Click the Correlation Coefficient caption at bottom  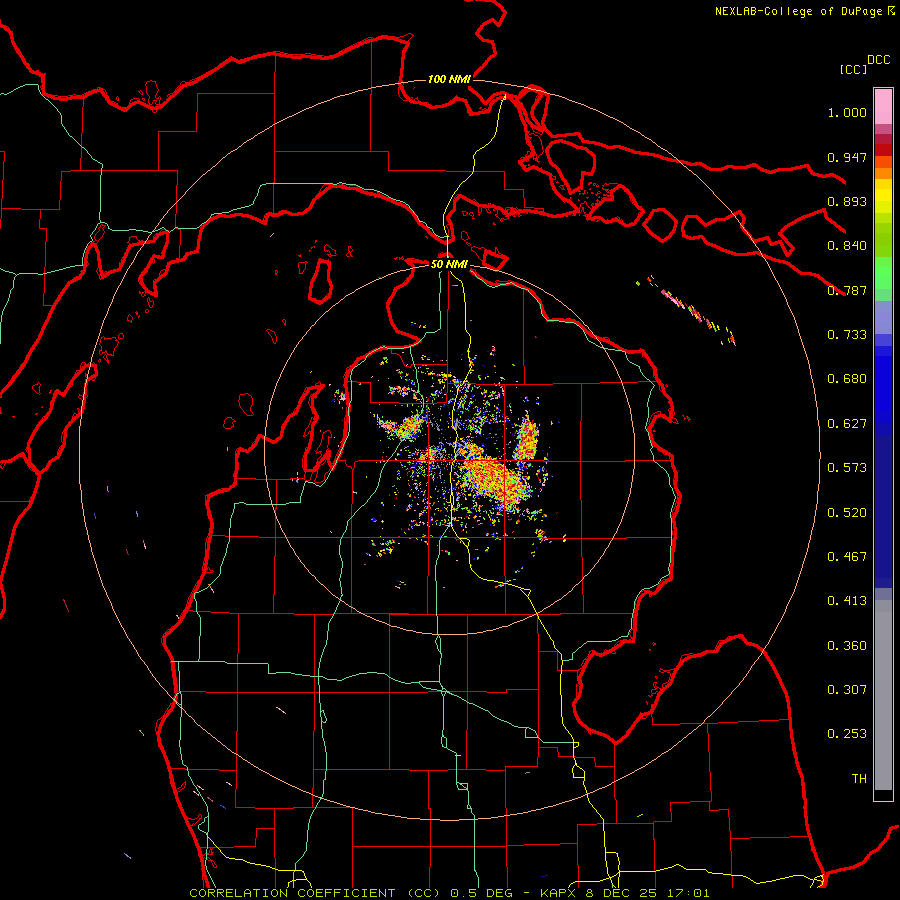tap(449, 893)
